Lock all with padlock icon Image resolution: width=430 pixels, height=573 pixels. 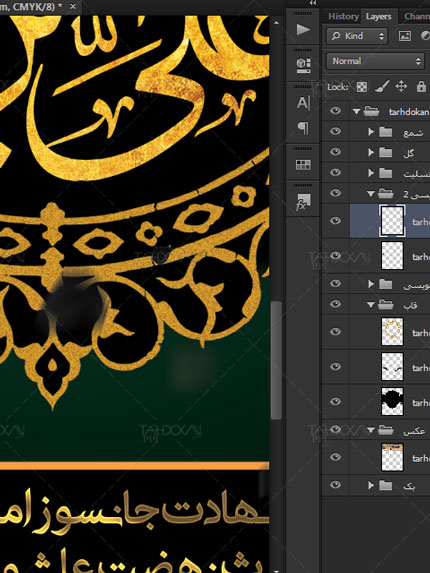(x=421, y=87)
